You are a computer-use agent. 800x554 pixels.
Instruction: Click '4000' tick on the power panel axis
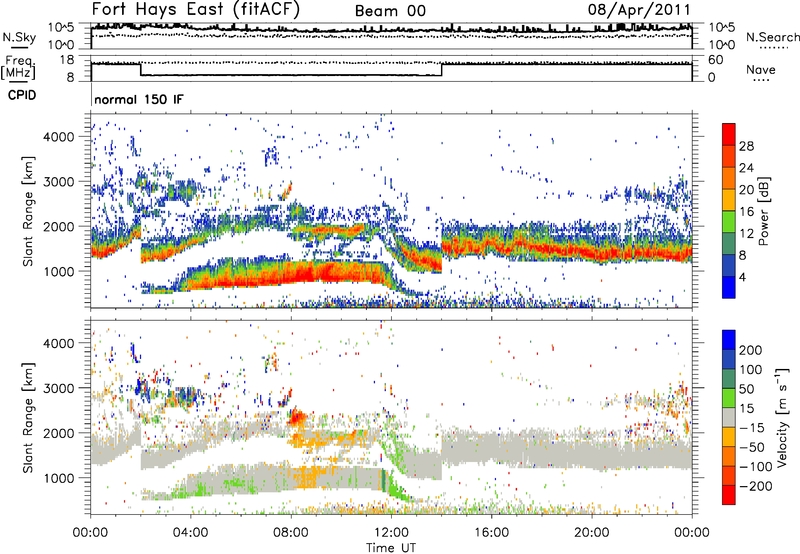[x=58, y=137]
